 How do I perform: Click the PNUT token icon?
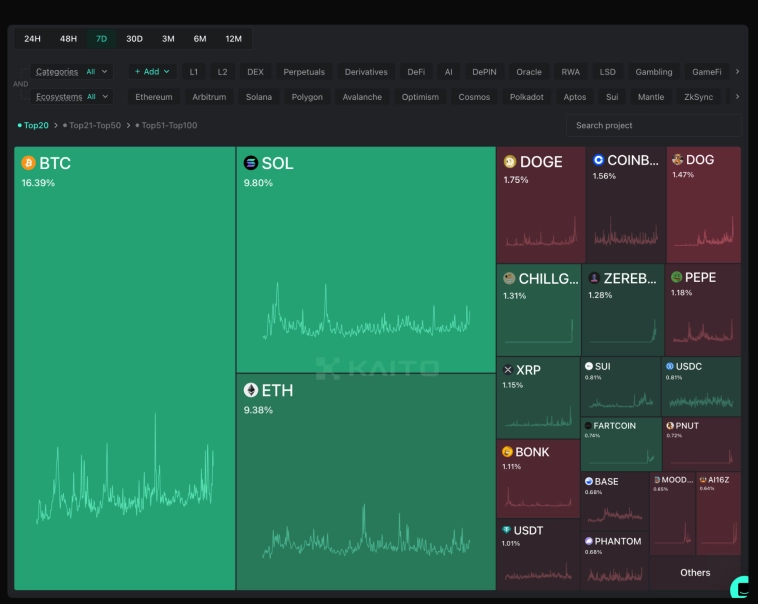point(670,426)
